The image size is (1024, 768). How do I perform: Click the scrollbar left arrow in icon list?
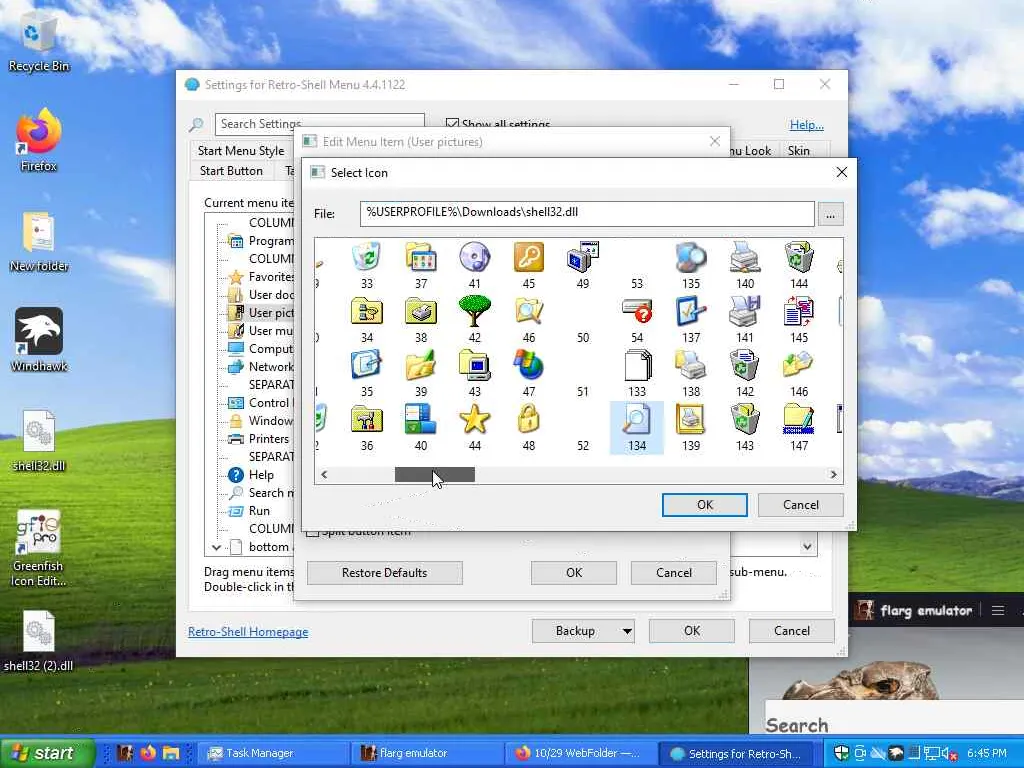324,475
